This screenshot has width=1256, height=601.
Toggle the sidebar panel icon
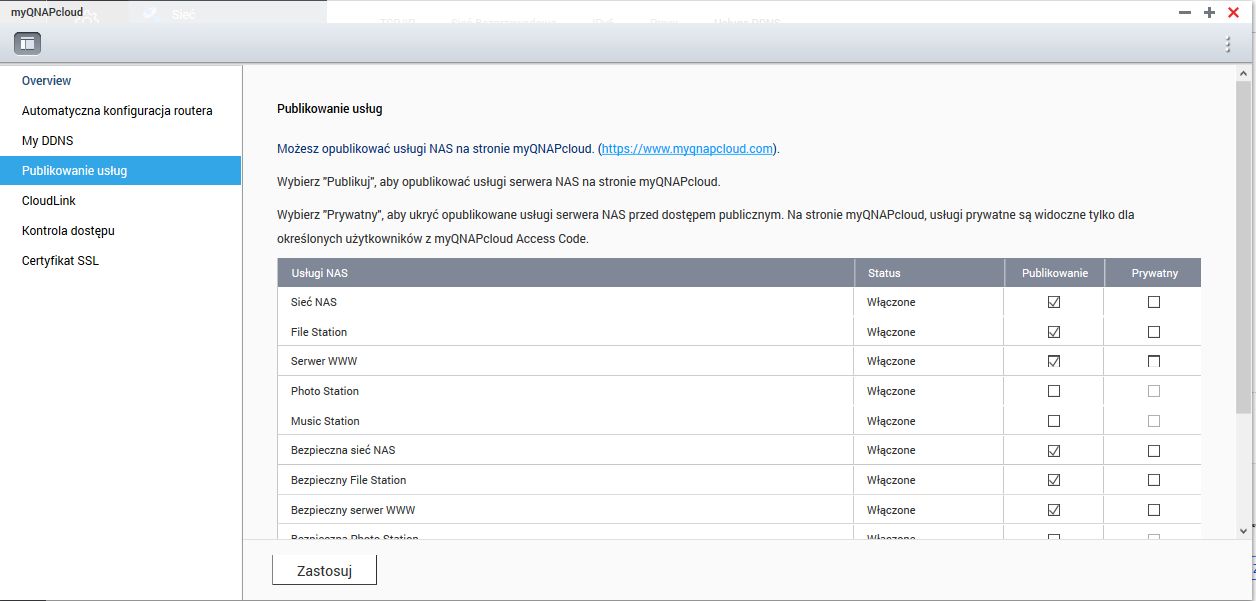tap(27, 43)
